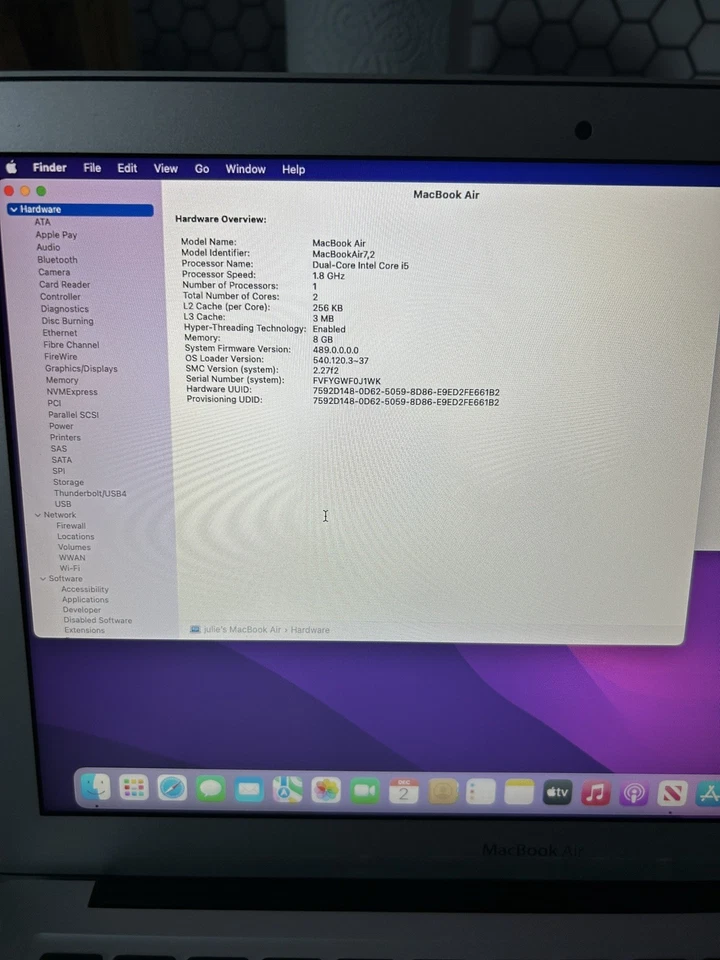Open News from the Dock
Image resolution: width=720 pixels, height=960 pixels.
(x=672, y=795)
